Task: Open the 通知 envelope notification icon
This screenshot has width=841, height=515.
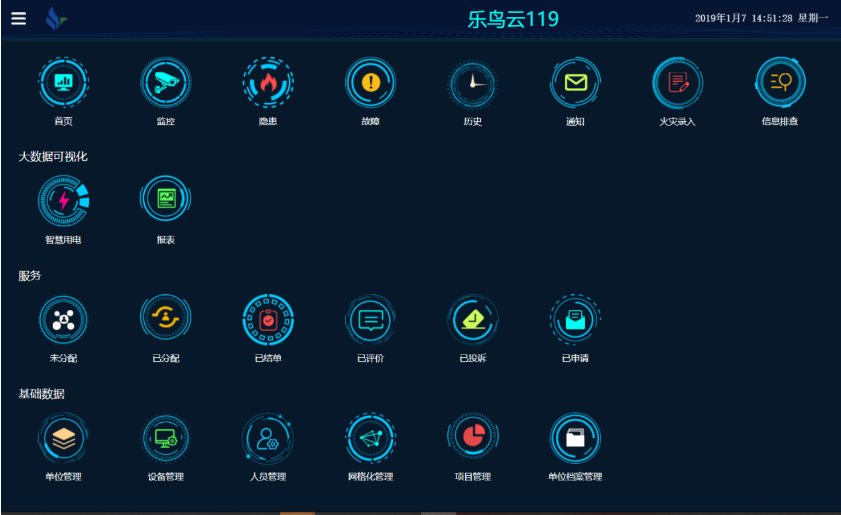Action: pyautogui.click(x=576, y=83)
